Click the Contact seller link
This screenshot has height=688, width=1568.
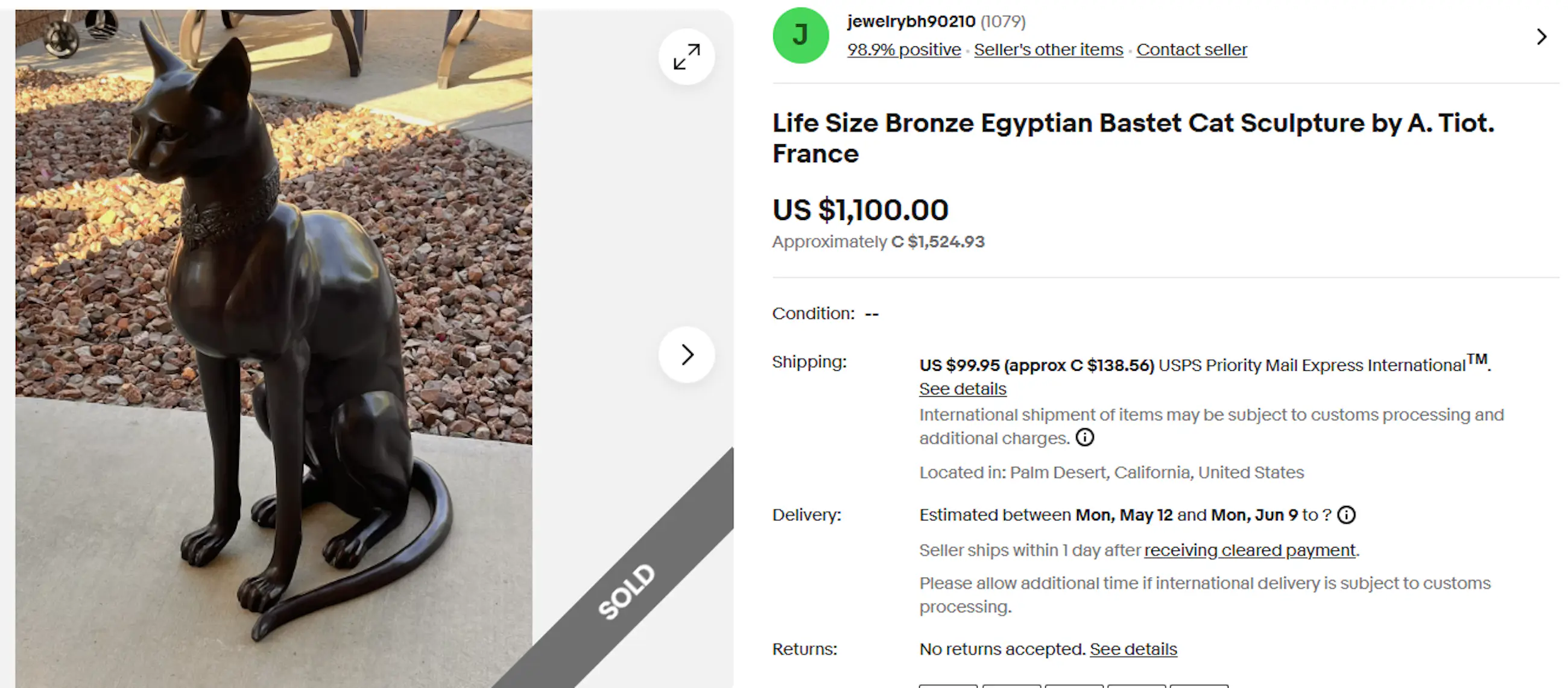click(x=1191, y=50)
